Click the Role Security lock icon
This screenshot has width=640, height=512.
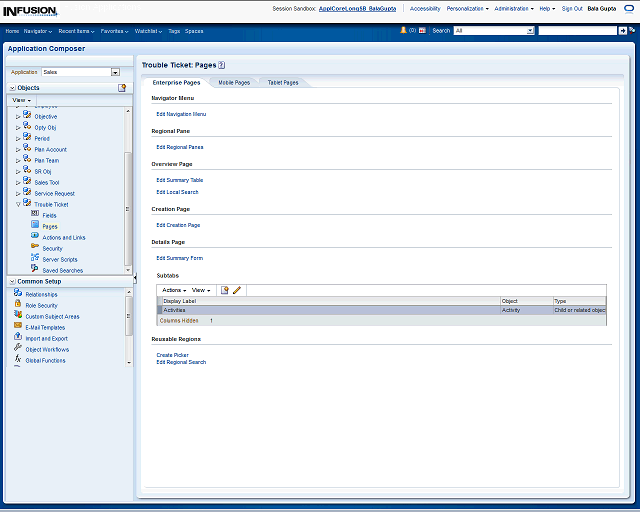[x=18, y=305]
